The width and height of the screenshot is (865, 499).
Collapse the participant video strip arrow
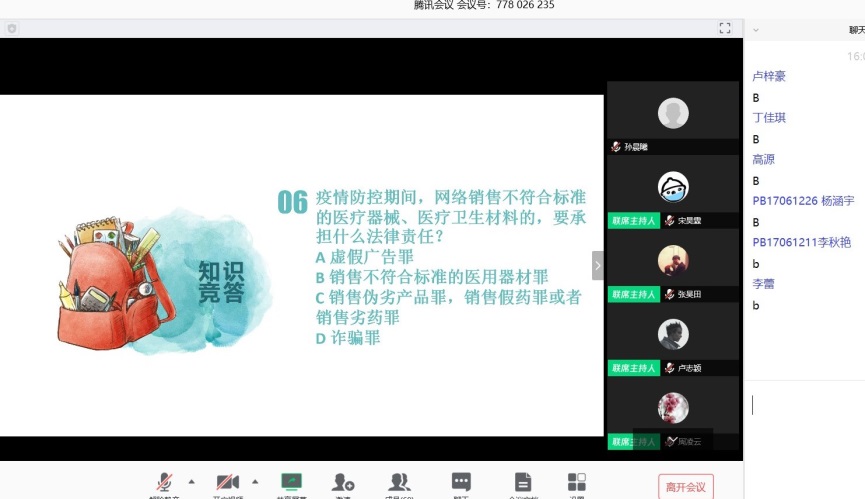[598, 266]
